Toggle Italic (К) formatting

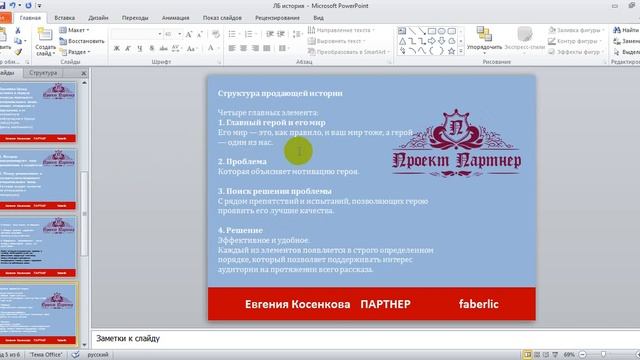tap(128, 49)
